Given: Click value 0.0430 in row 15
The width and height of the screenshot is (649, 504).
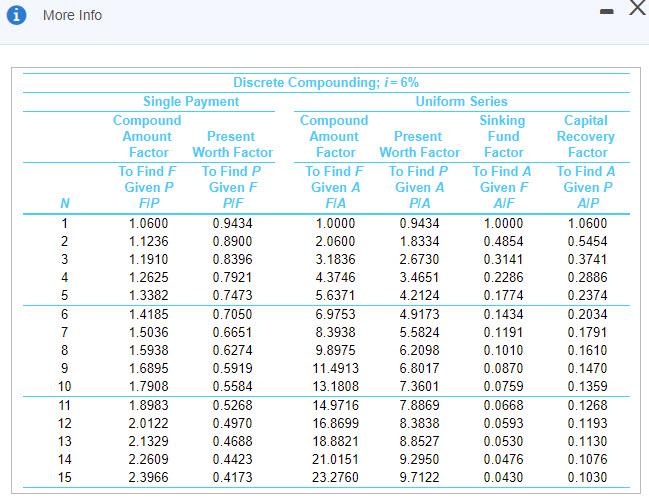Looking at the screenshot, I should pyautogui.click(x=503, y=478).
